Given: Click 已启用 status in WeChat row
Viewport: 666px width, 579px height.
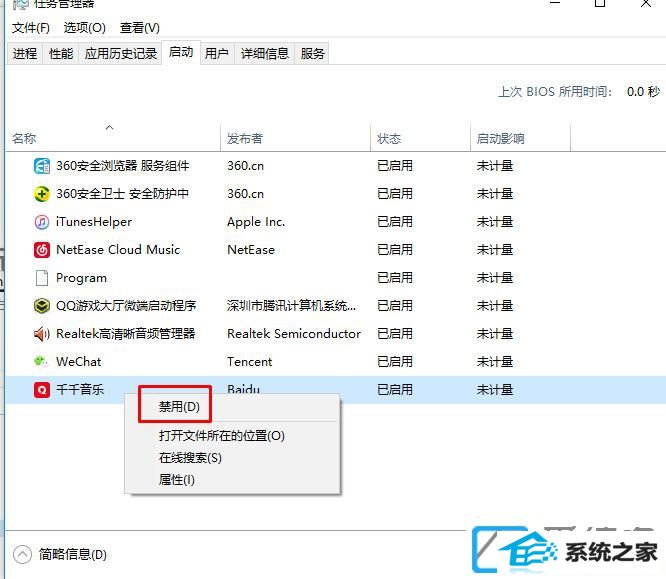Looking at the screenshot, I should (x=395, y=362).
